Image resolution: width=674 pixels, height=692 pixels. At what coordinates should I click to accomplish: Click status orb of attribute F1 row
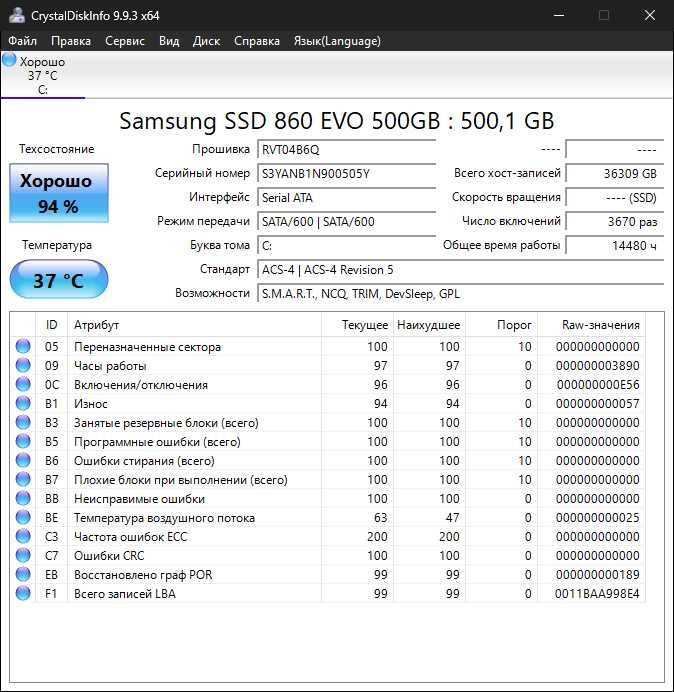pyautogui.click(x=23, y=593)
